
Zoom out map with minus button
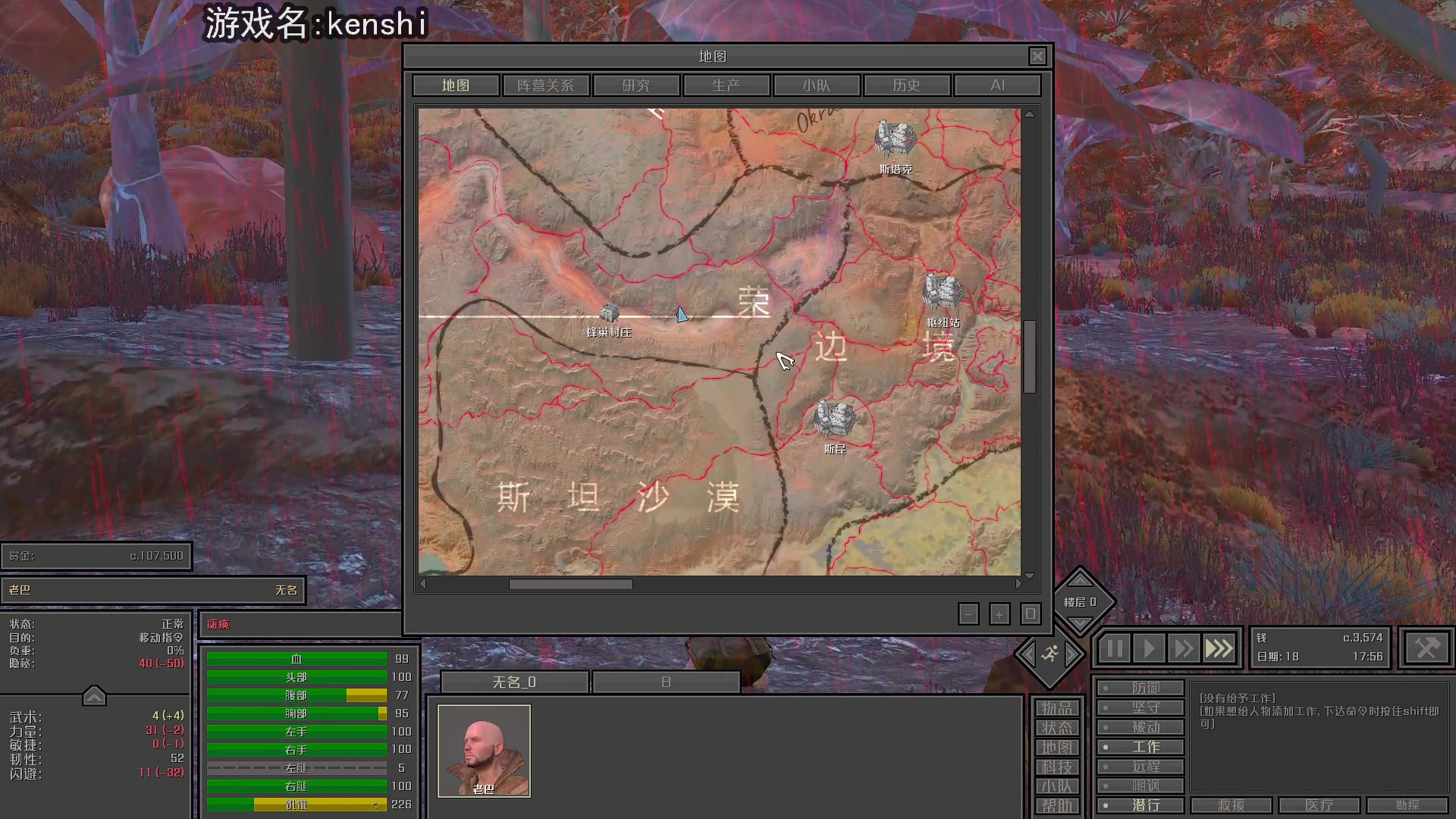coord(968,614)
